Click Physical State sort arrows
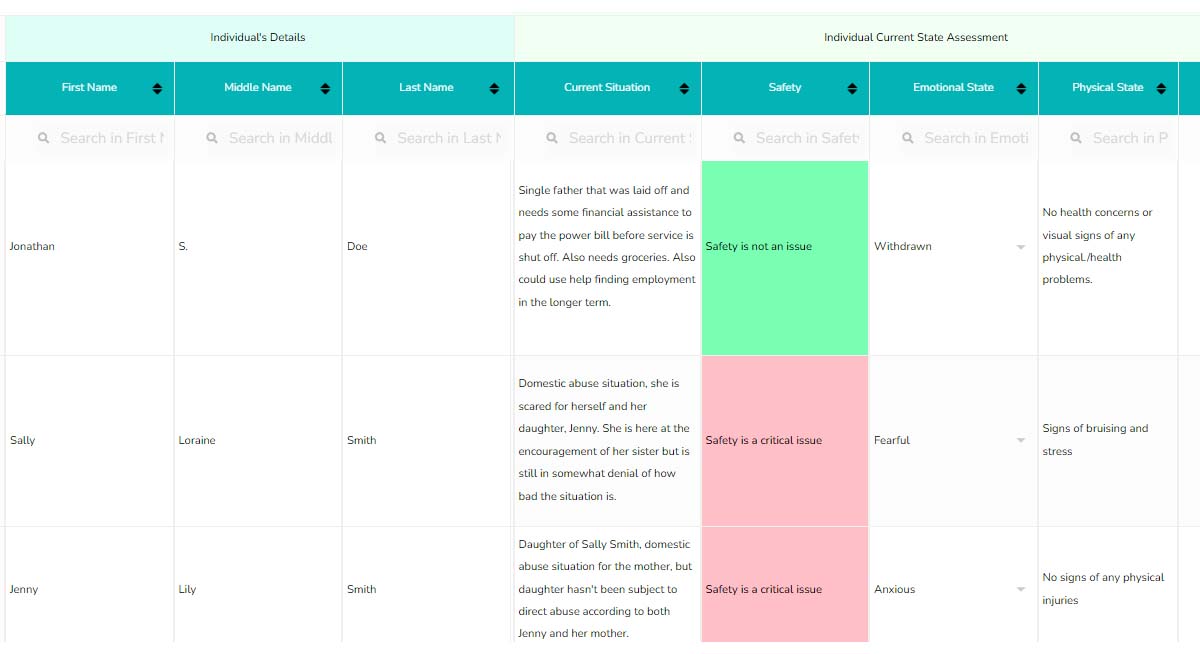 1161,88
